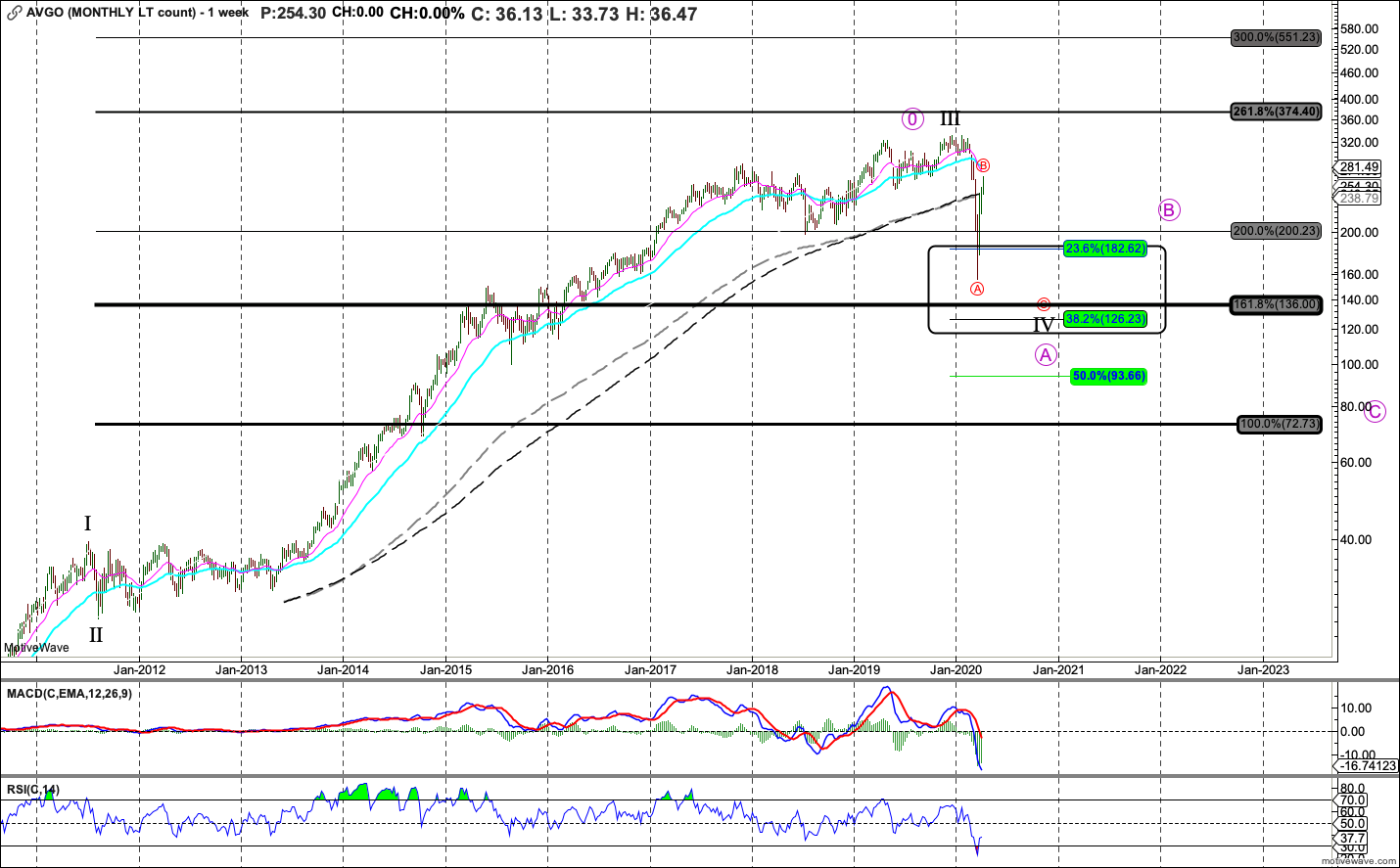This screenshot has height=868, width=1400.
Task: Select the 100.0%(72.73) Fibonacci label
Action: click(x=1280, y=424)
